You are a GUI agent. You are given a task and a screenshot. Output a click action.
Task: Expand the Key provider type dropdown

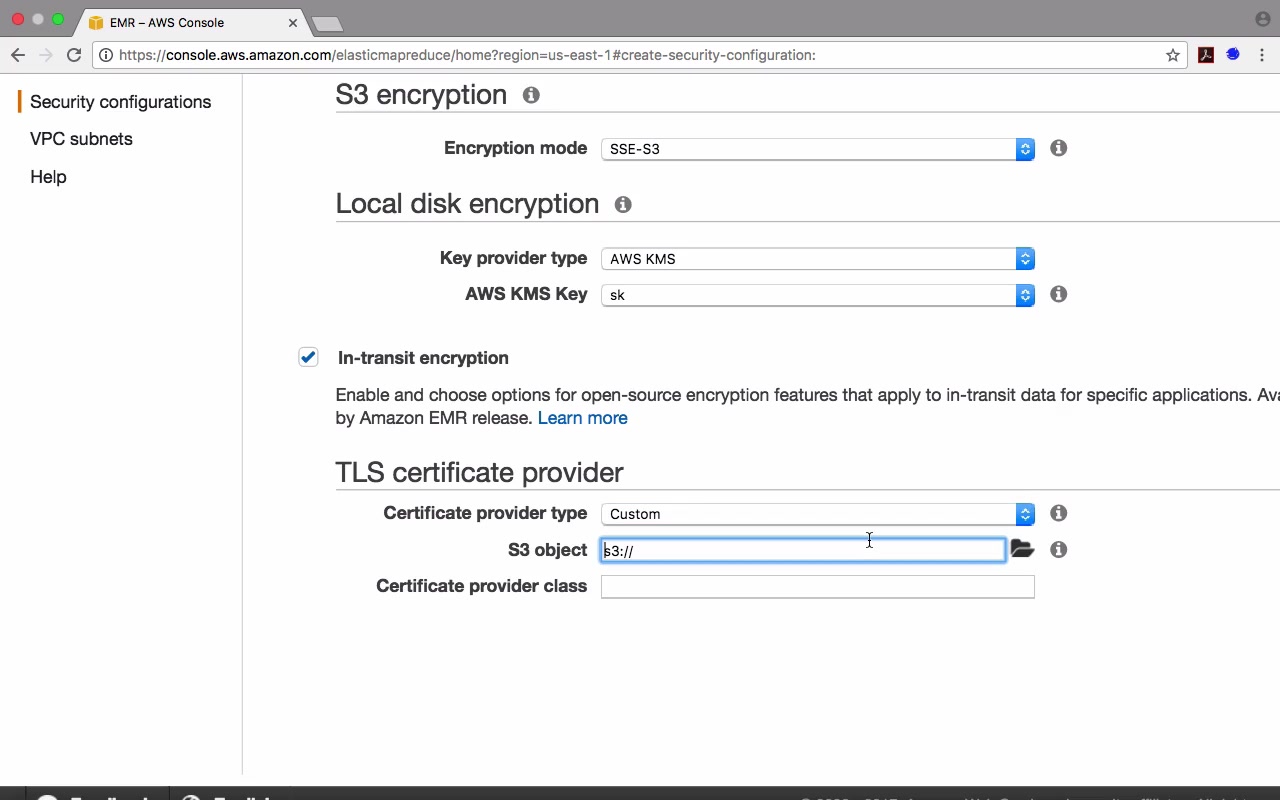pos(817,259)
